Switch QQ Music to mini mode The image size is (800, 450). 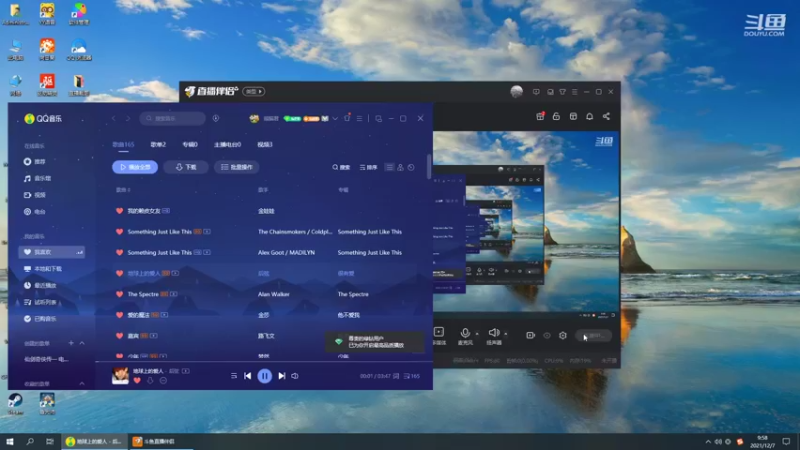coord(379,118)
